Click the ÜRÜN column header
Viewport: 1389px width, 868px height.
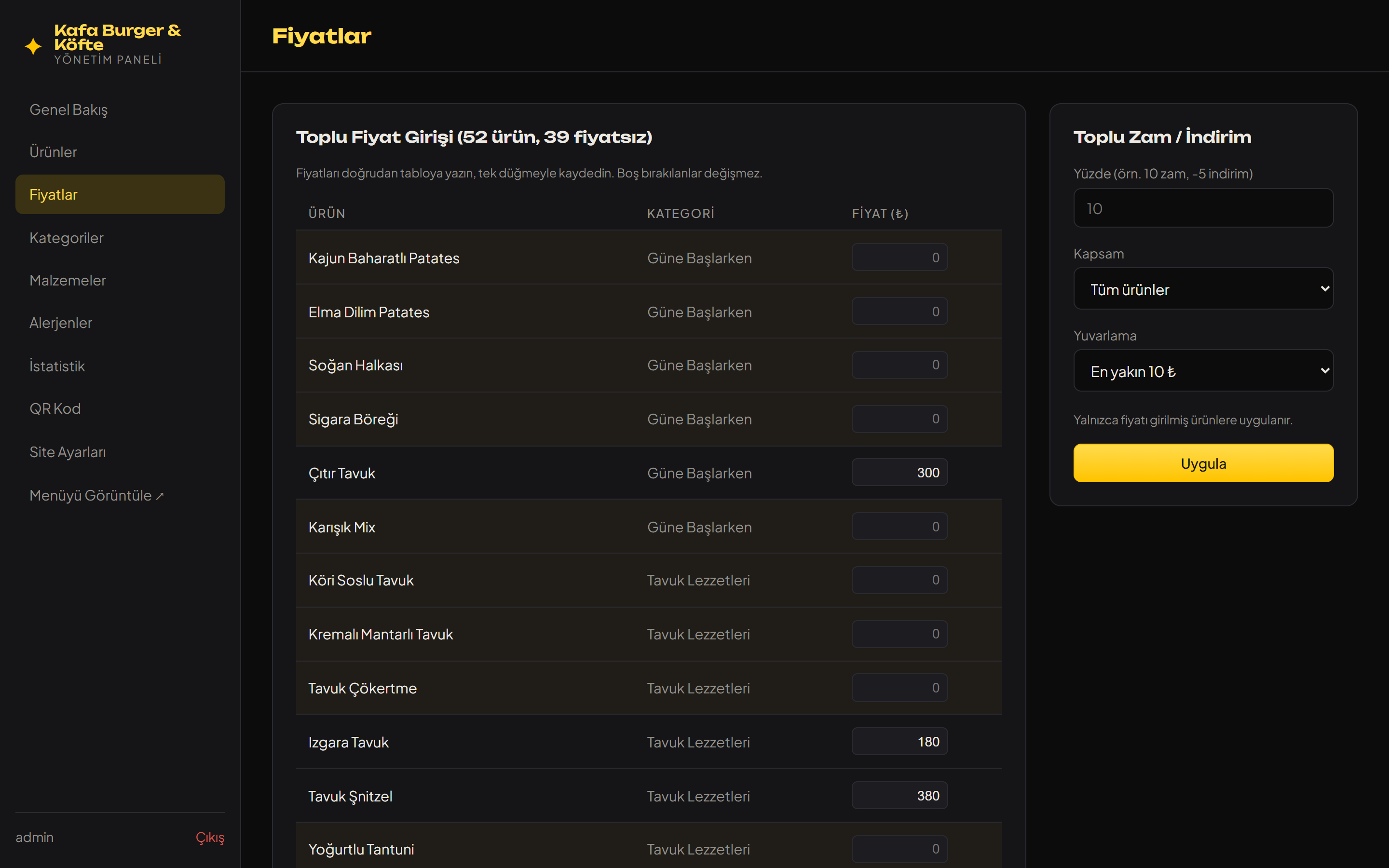coord(327,214)
